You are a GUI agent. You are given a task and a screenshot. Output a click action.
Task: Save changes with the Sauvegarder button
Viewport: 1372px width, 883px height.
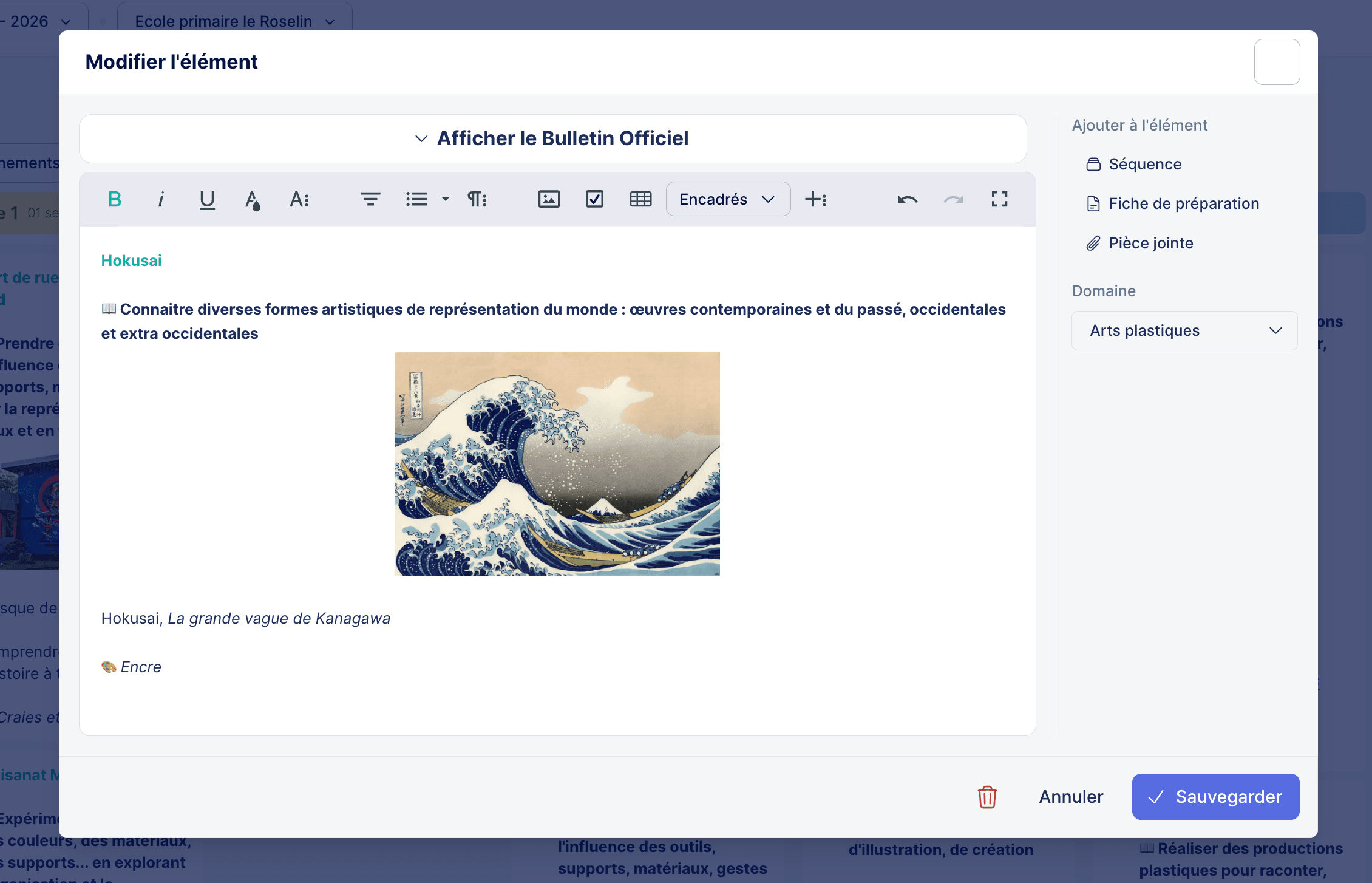[x=1215, y=797]
